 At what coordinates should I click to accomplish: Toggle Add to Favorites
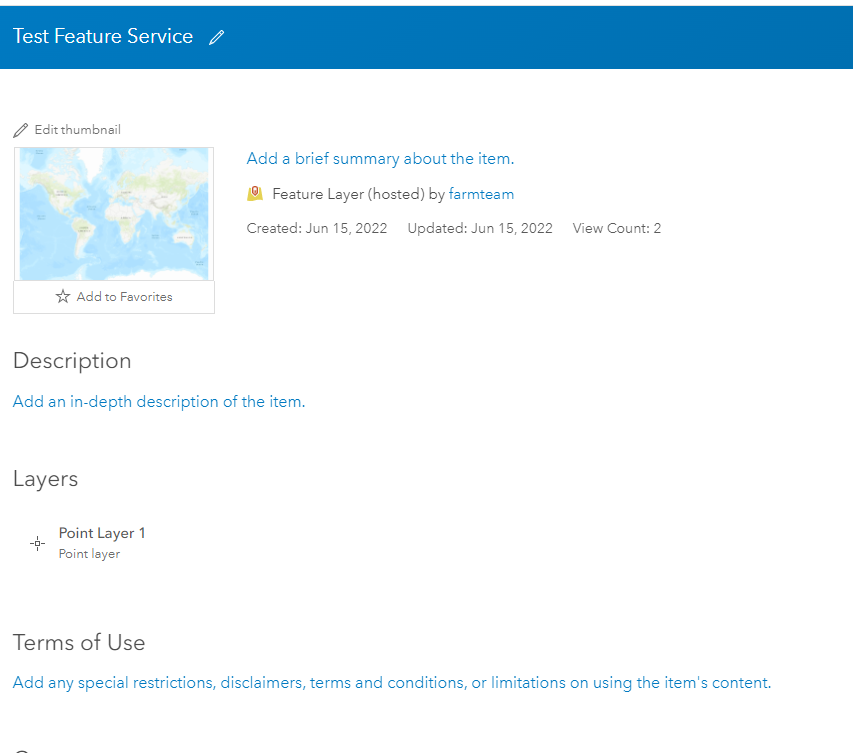(x=113, y=296)
